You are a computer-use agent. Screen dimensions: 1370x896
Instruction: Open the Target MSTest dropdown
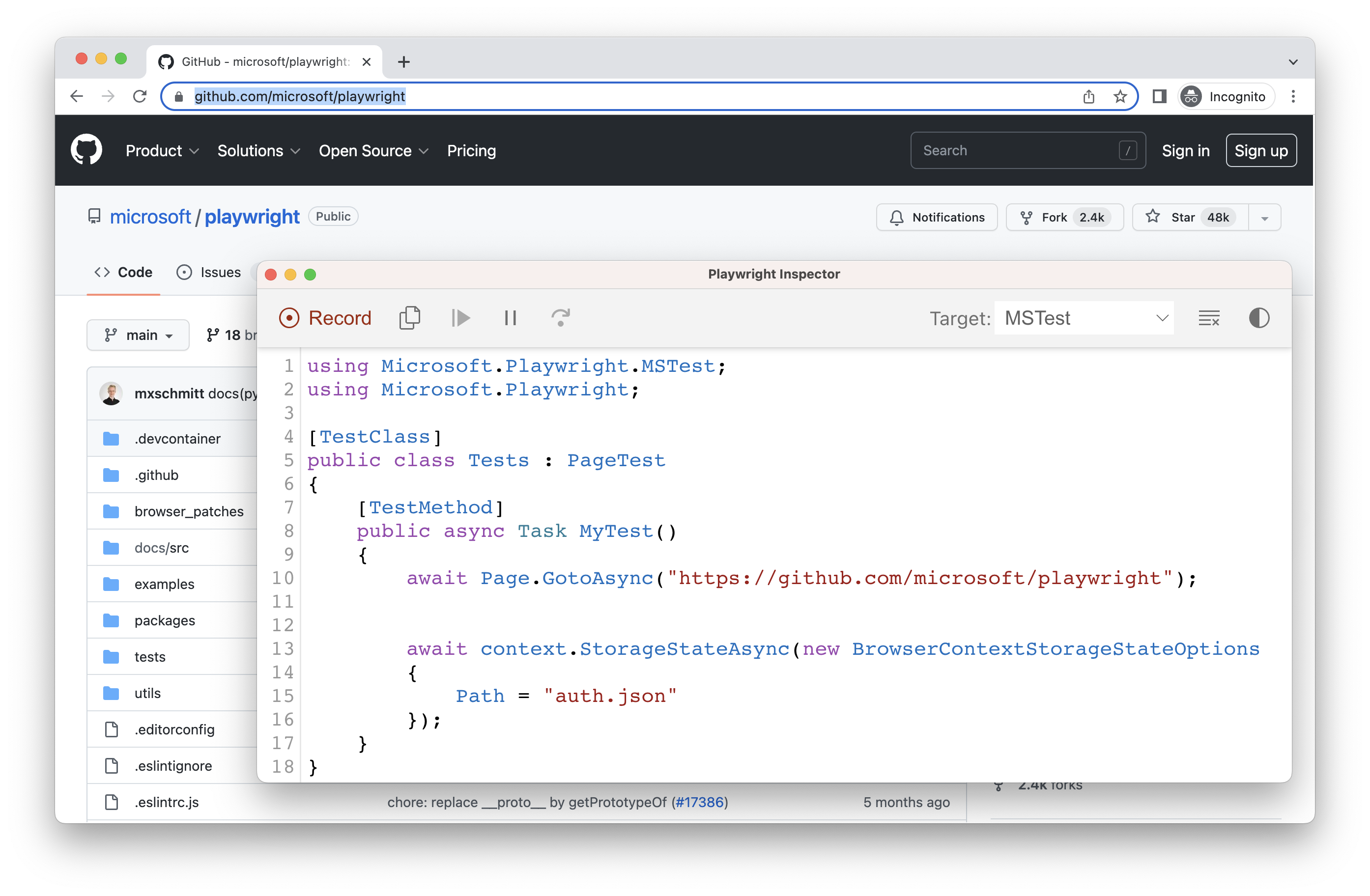click(1084, 318)
